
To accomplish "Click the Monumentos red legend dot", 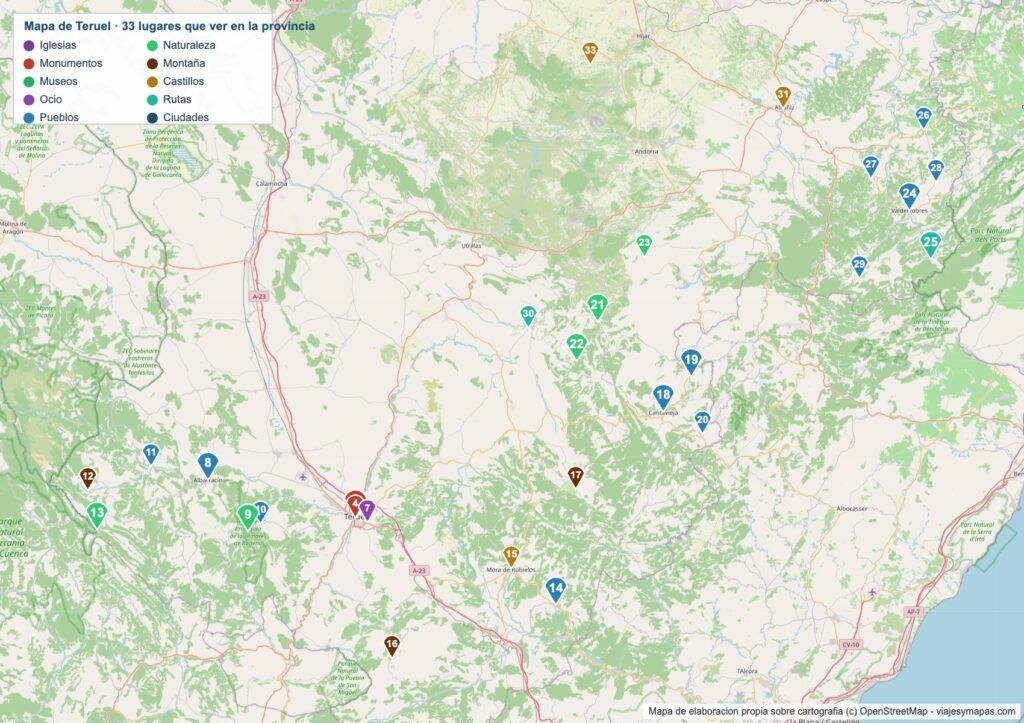I will click(29, 63).
